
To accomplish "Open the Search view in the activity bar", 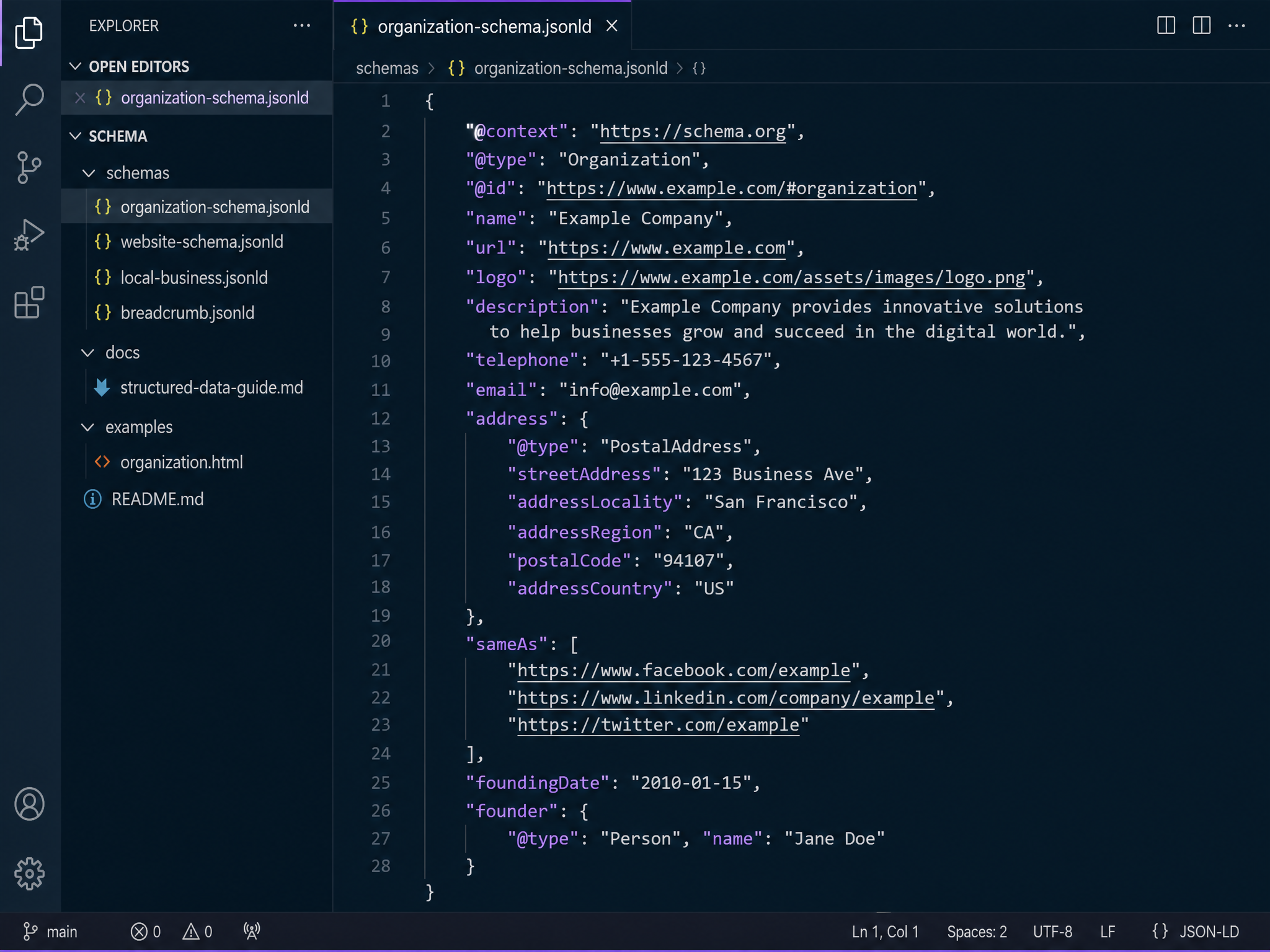I will [29, 99].
